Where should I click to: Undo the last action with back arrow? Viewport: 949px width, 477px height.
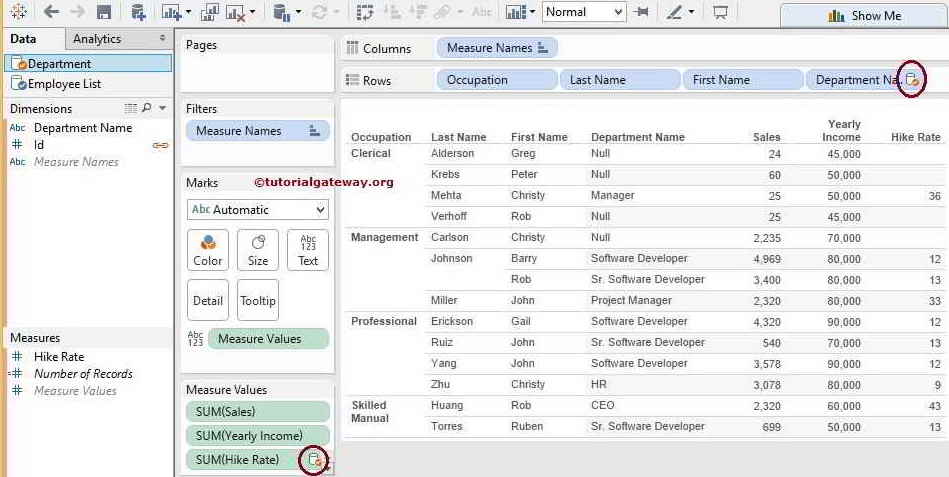coord(51,12)
